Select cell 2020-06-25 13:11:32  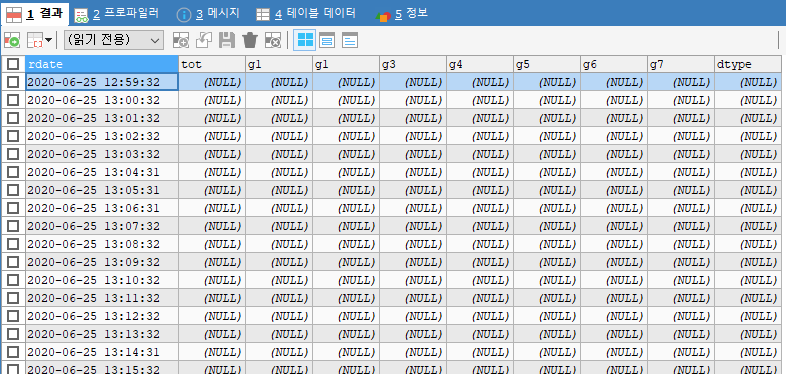tap(102, 298)
